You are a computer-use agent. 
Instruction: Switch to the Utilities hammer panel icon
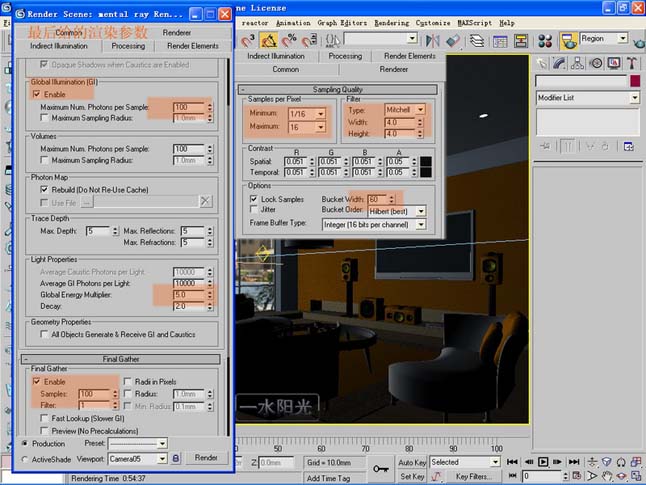632,63
